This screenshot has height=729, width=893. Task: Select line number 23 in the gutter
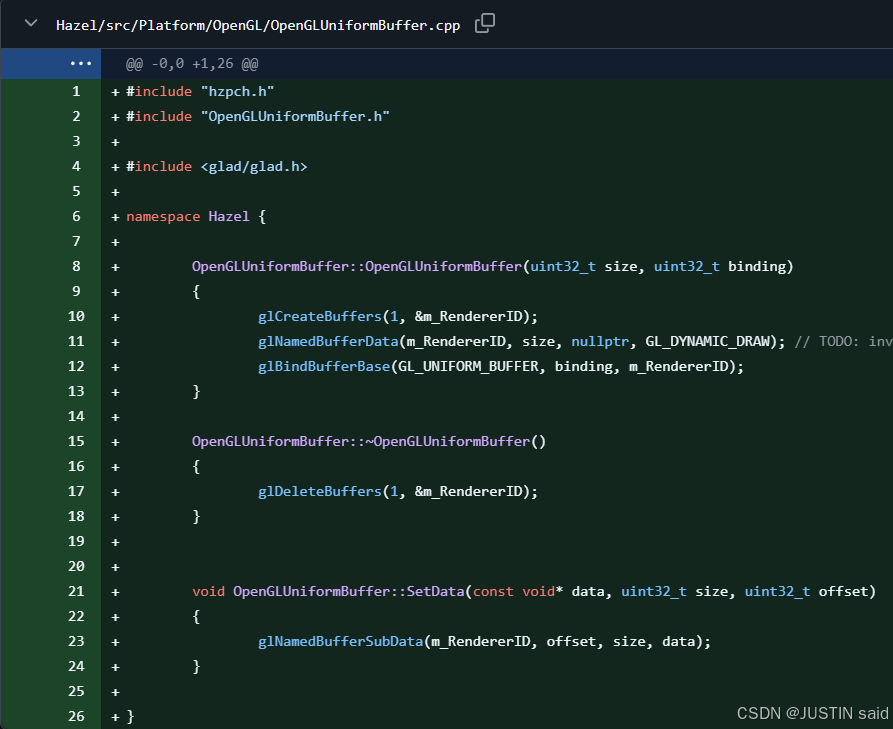coord(76,642)
